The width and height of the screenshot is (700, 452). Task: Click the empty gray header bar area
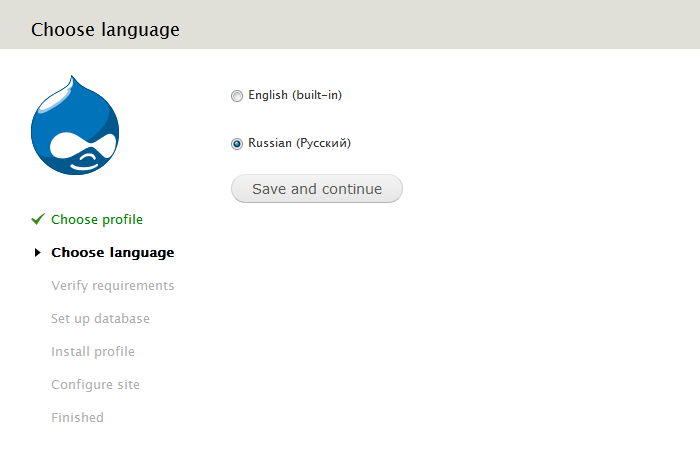(x=450, y=25)
